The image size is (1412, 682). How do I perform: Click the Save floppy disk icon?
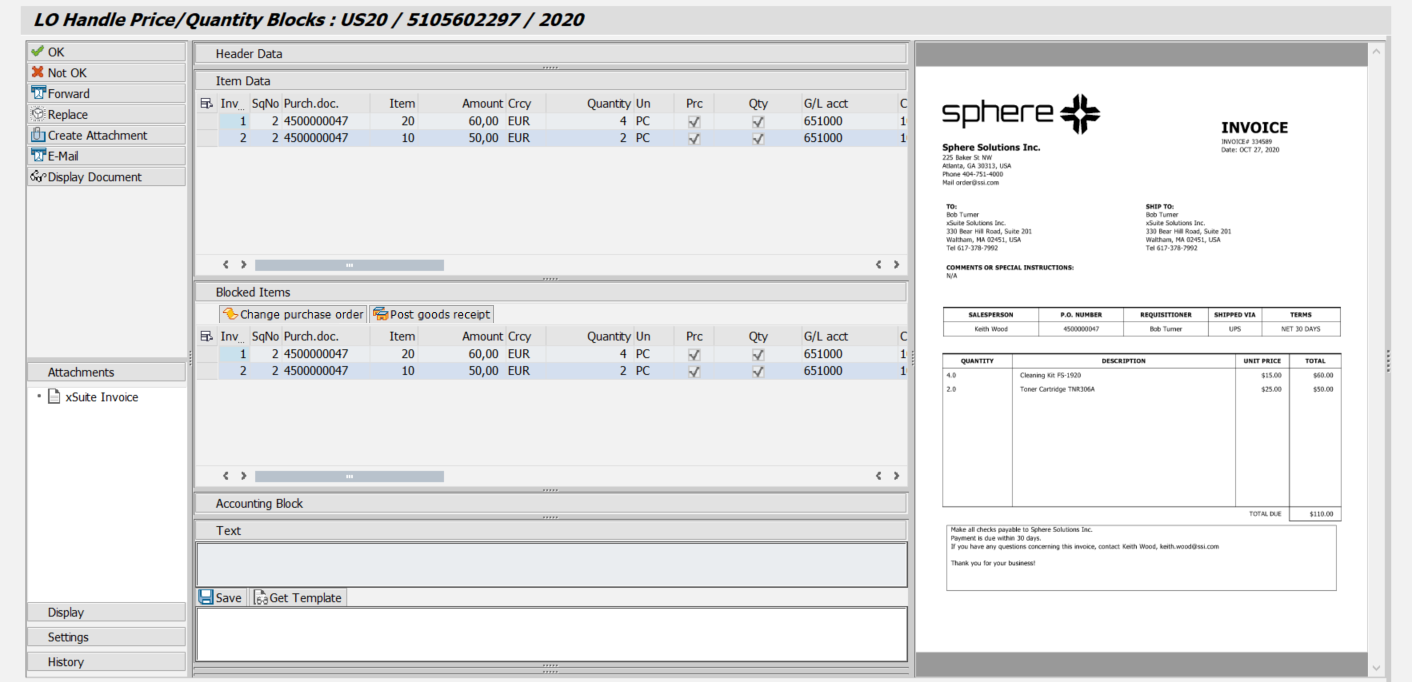(x=206, y=598)
